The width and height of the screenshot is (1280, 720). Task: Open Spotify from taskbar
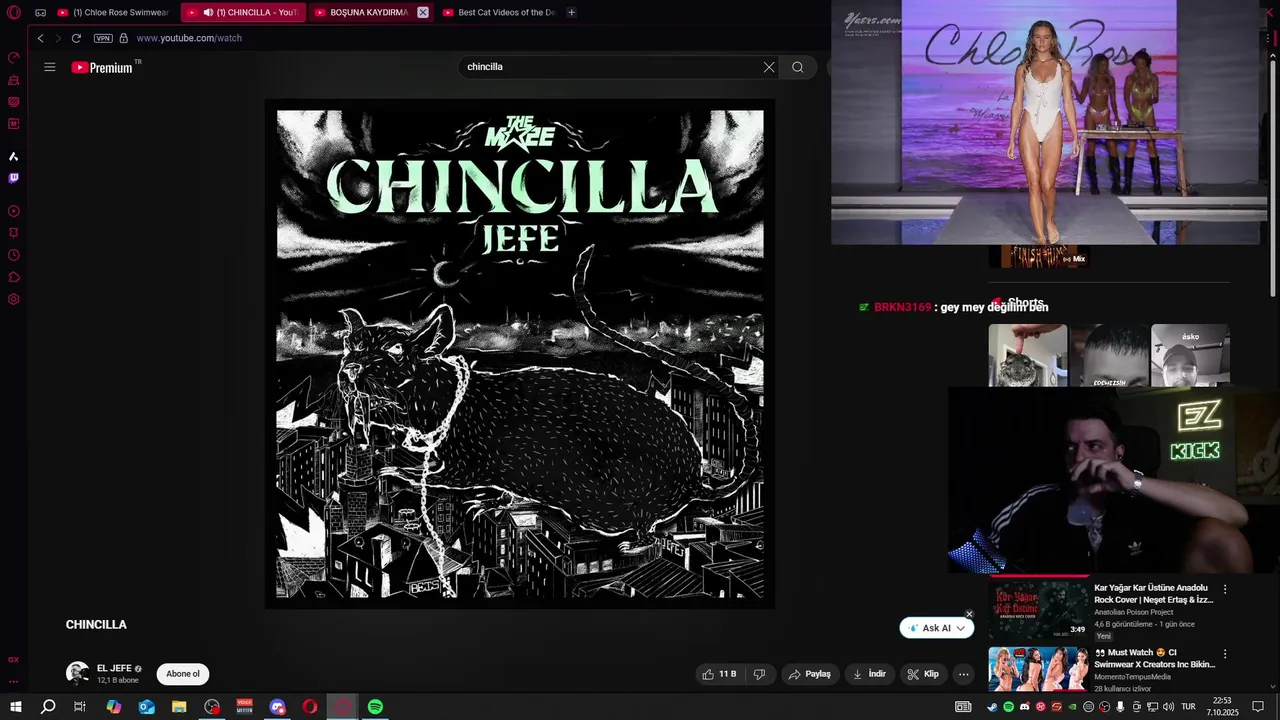[375, 707]
